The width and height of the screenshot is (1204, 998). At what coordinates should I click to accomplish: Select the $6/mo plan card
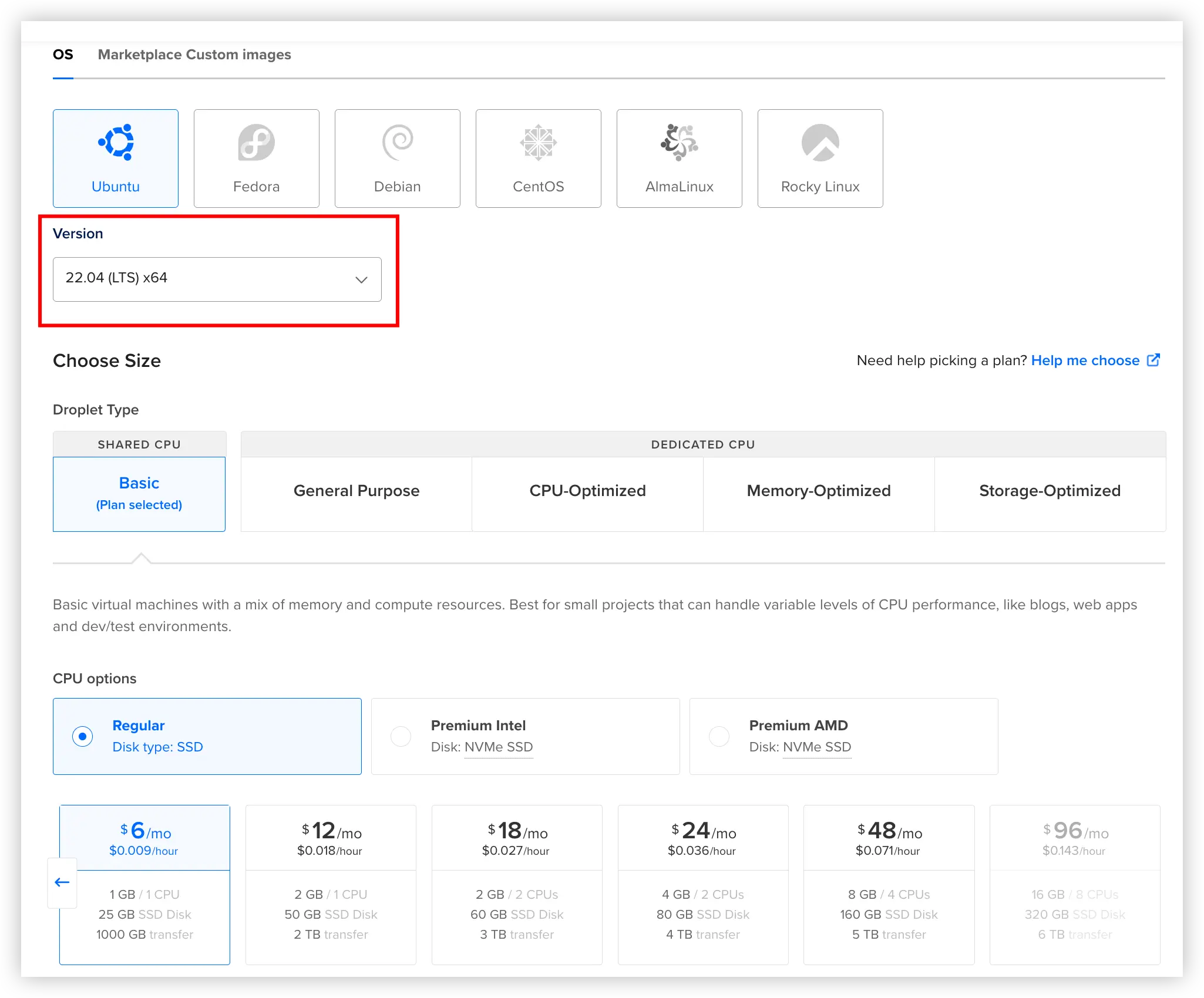[144, 885]
